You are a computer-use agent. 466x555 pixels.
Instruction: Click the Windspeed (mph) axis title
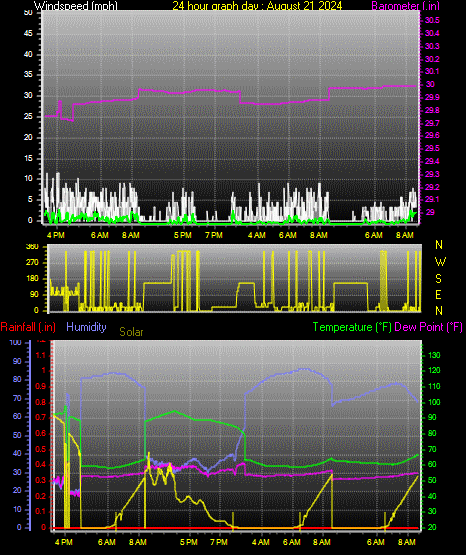click(x=75, y=6)
